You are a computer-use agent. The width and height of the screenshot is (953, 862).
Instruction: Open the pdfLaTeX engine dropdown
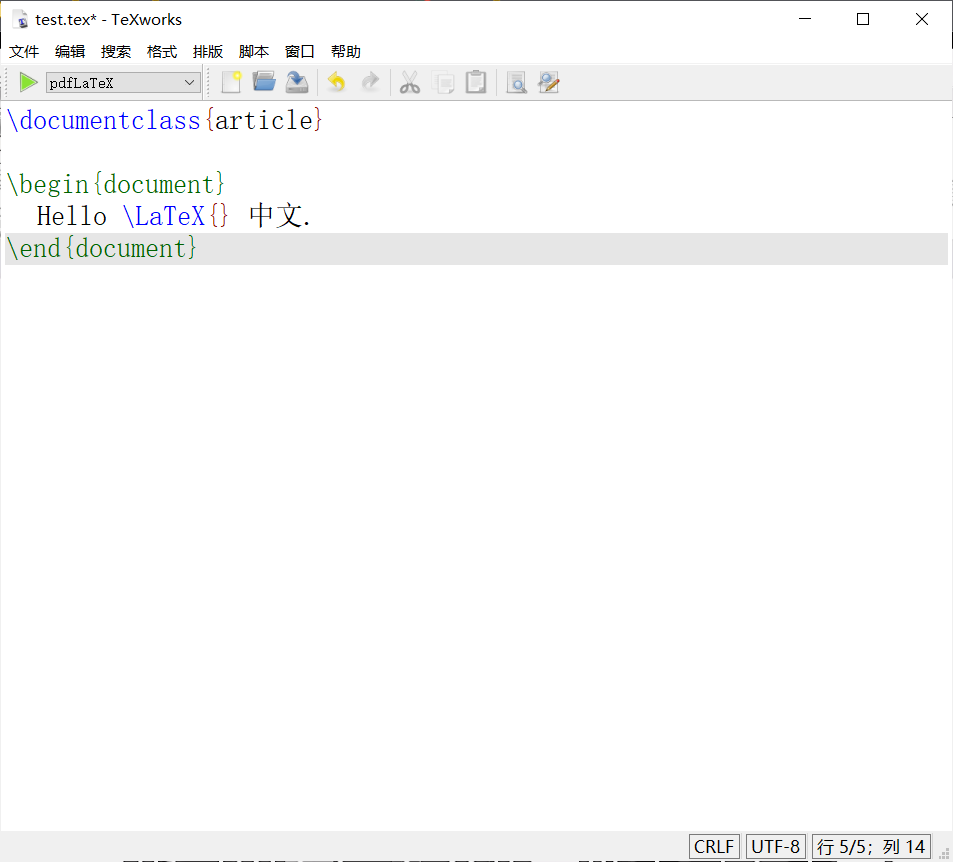pos(123,82)
